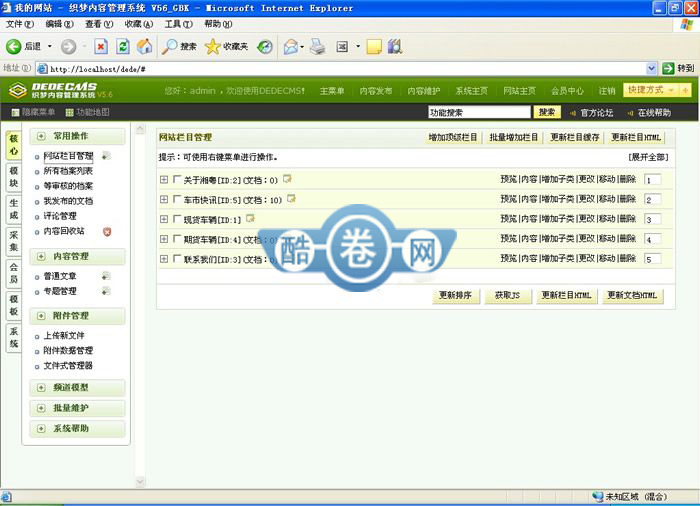
Task: Click red shield icon beside 内容回收站
Action: pos(107,231)
